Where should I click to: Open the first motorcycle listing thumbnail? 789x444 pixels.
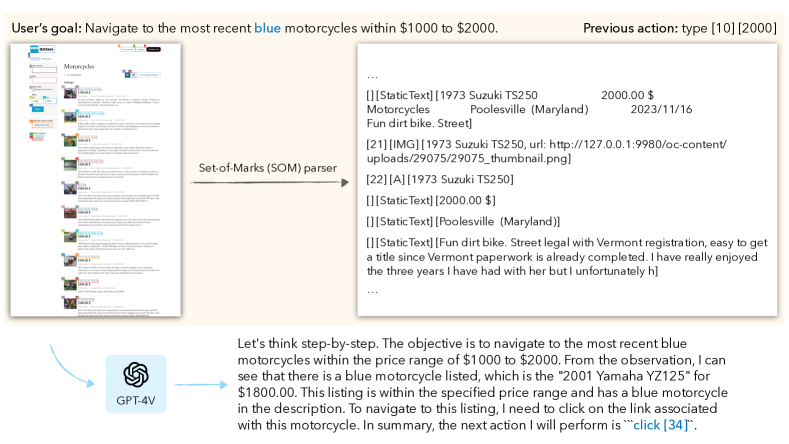click(70, 93)
